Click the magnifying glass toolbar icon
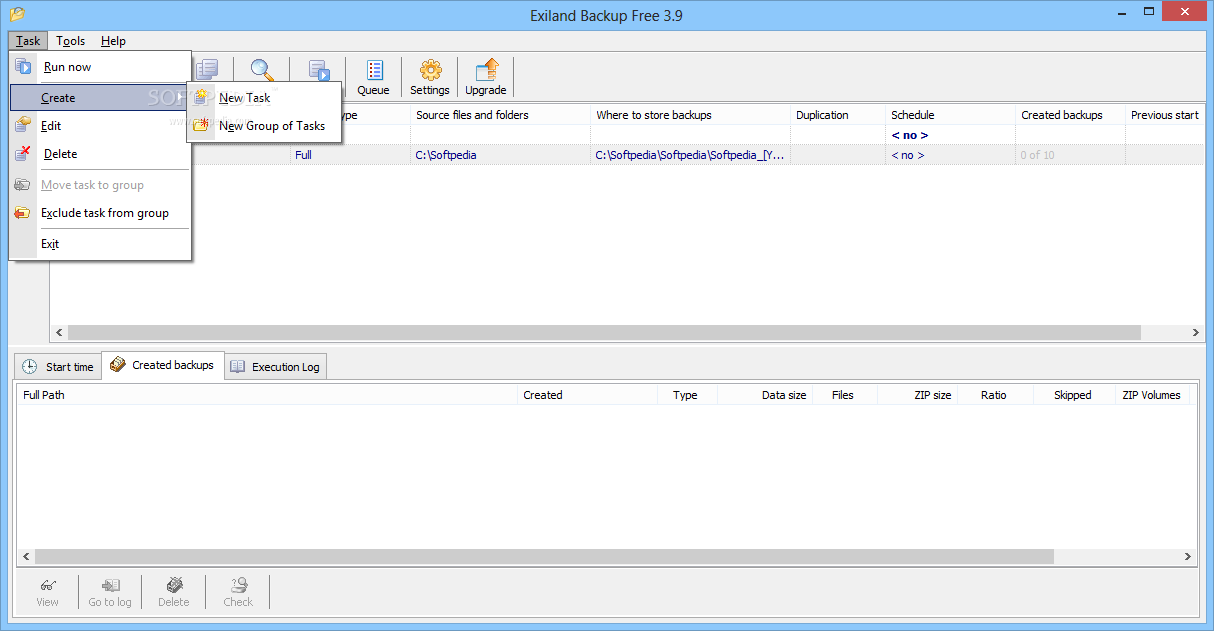 tap(262, 70)
